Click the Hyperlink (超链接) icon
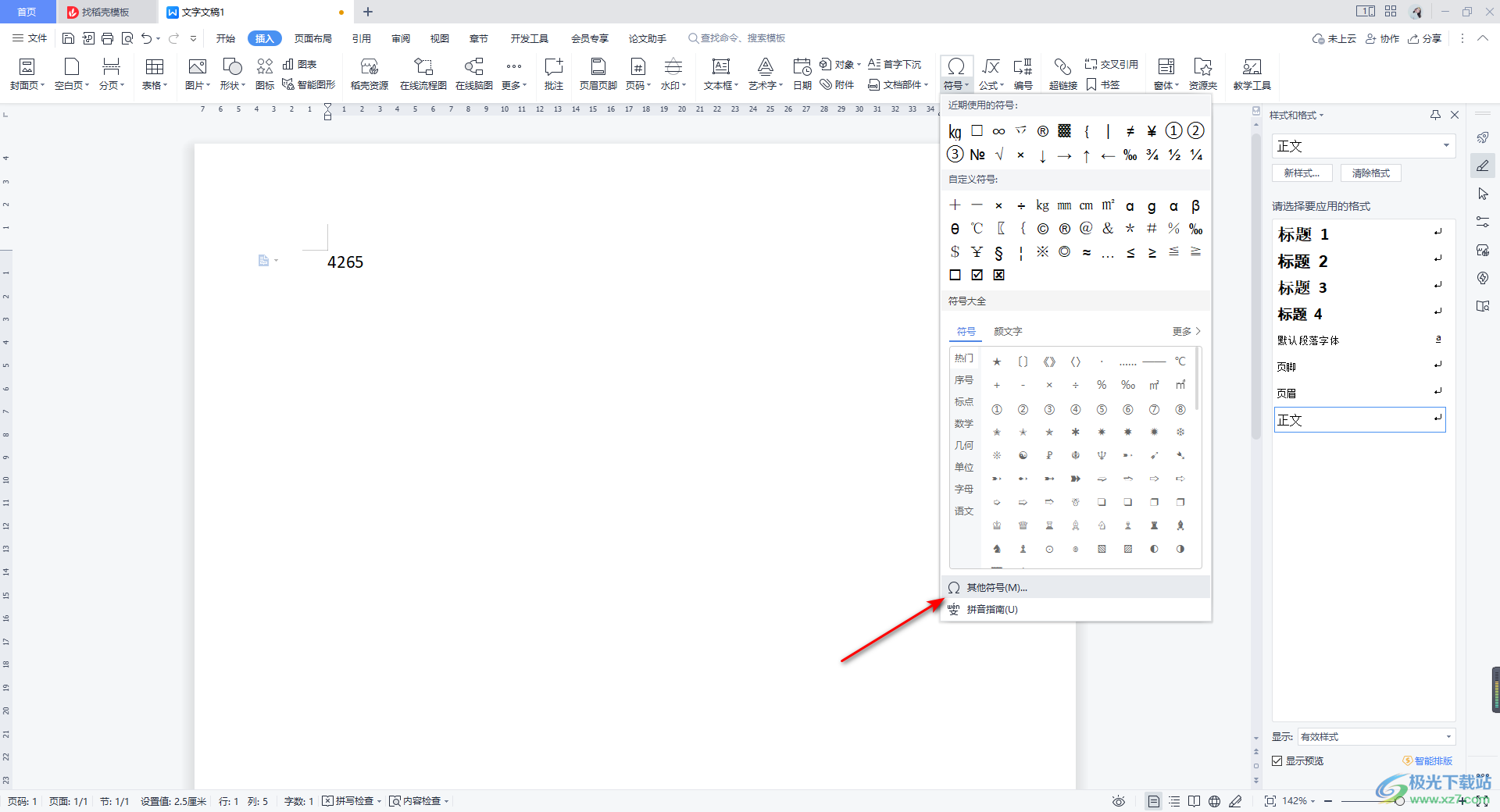This screenshot has height=812, width=1500. 1062,74
